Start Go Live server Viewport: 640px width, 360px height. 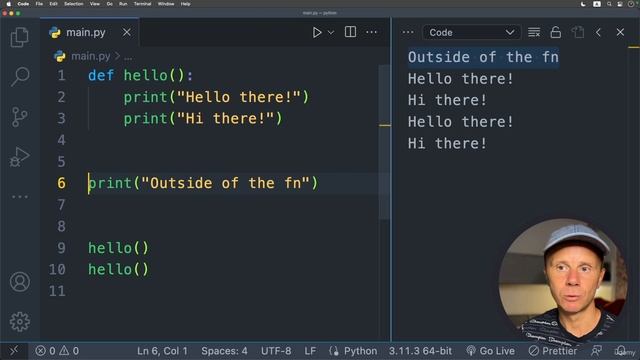coord(490,351)
